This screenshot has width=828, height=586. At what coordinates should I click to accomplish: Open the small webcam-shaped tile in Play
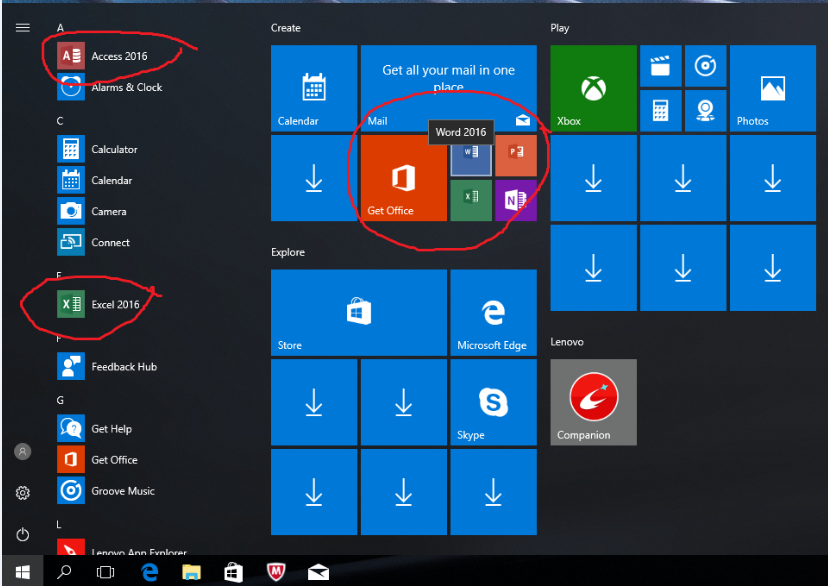click(705, 111)
